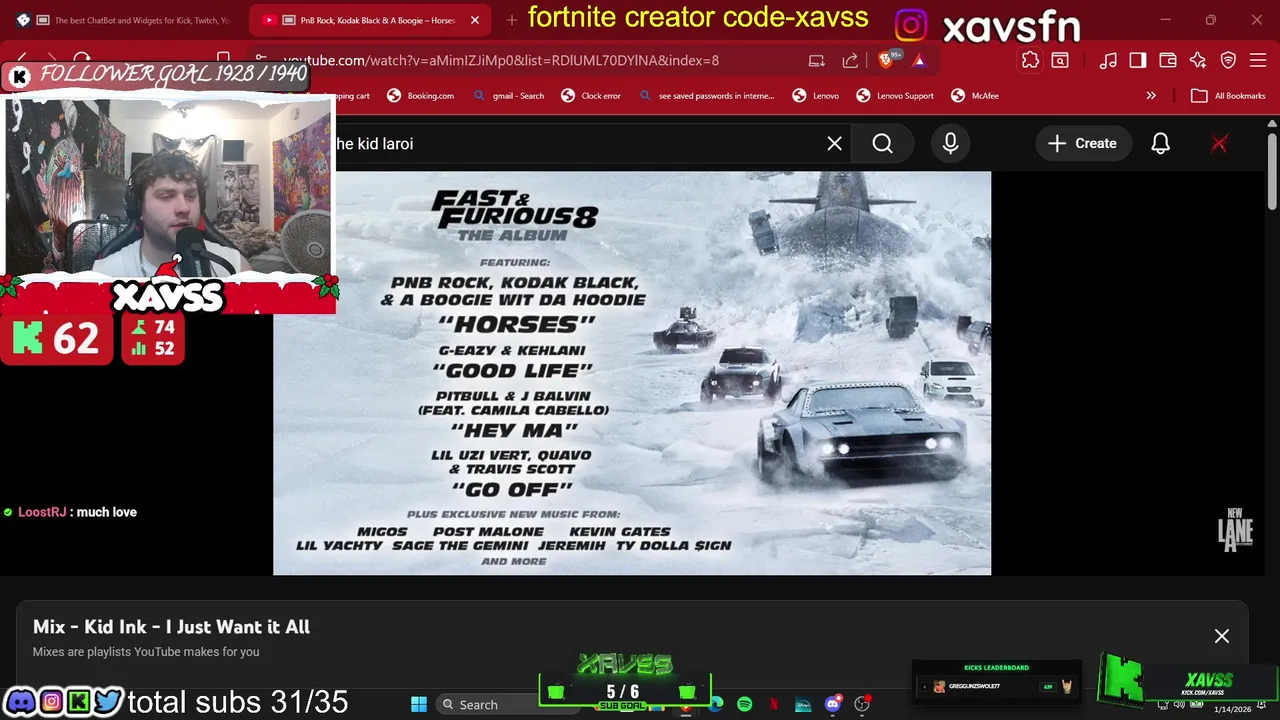Open the Leo AI sparkle icon
The width and height of the screenshot is (1280, 720).
point(1198,60)
